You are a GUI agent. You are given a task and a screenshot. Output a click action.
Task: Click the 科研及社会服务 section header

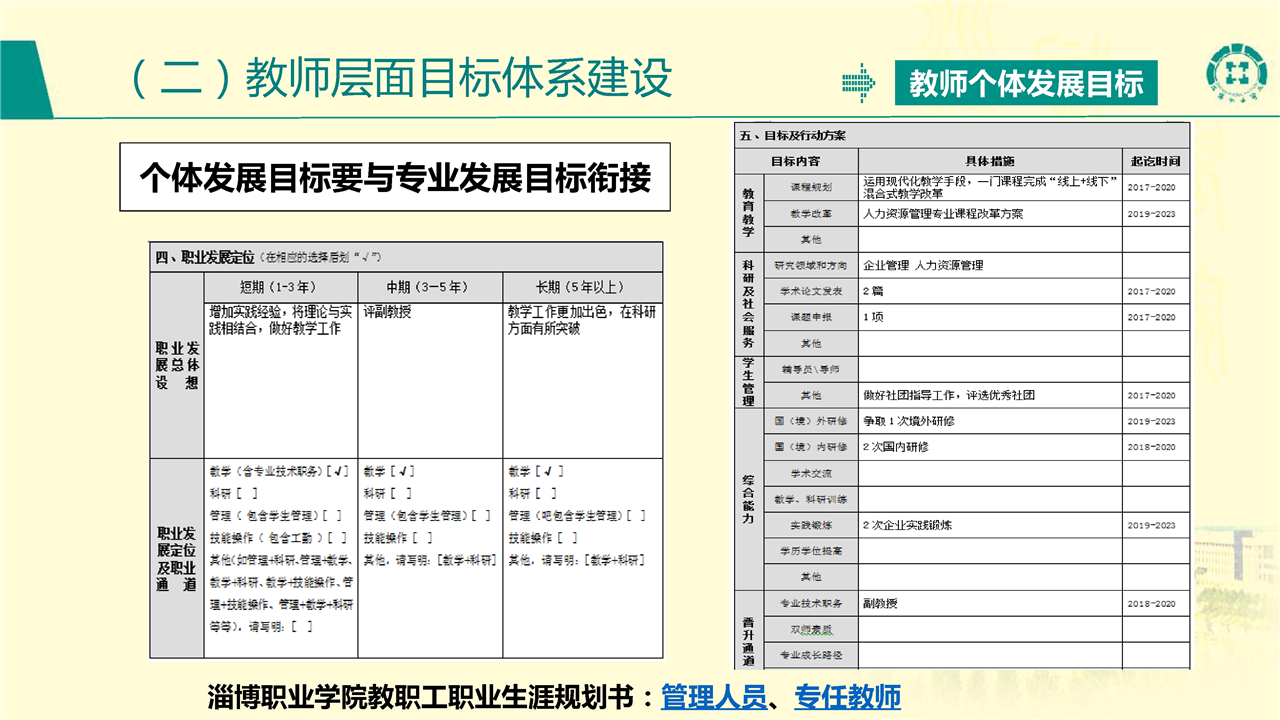748,303
